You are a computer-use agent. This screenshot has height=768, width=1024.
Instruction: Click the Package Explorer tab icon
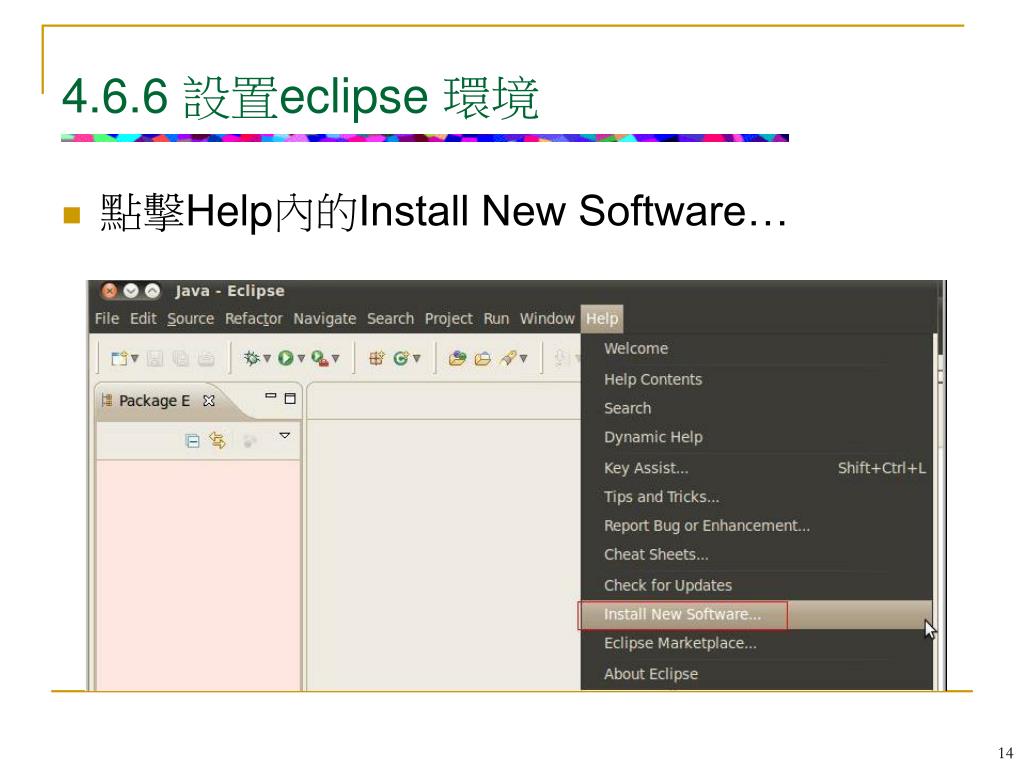coord(107,400)
